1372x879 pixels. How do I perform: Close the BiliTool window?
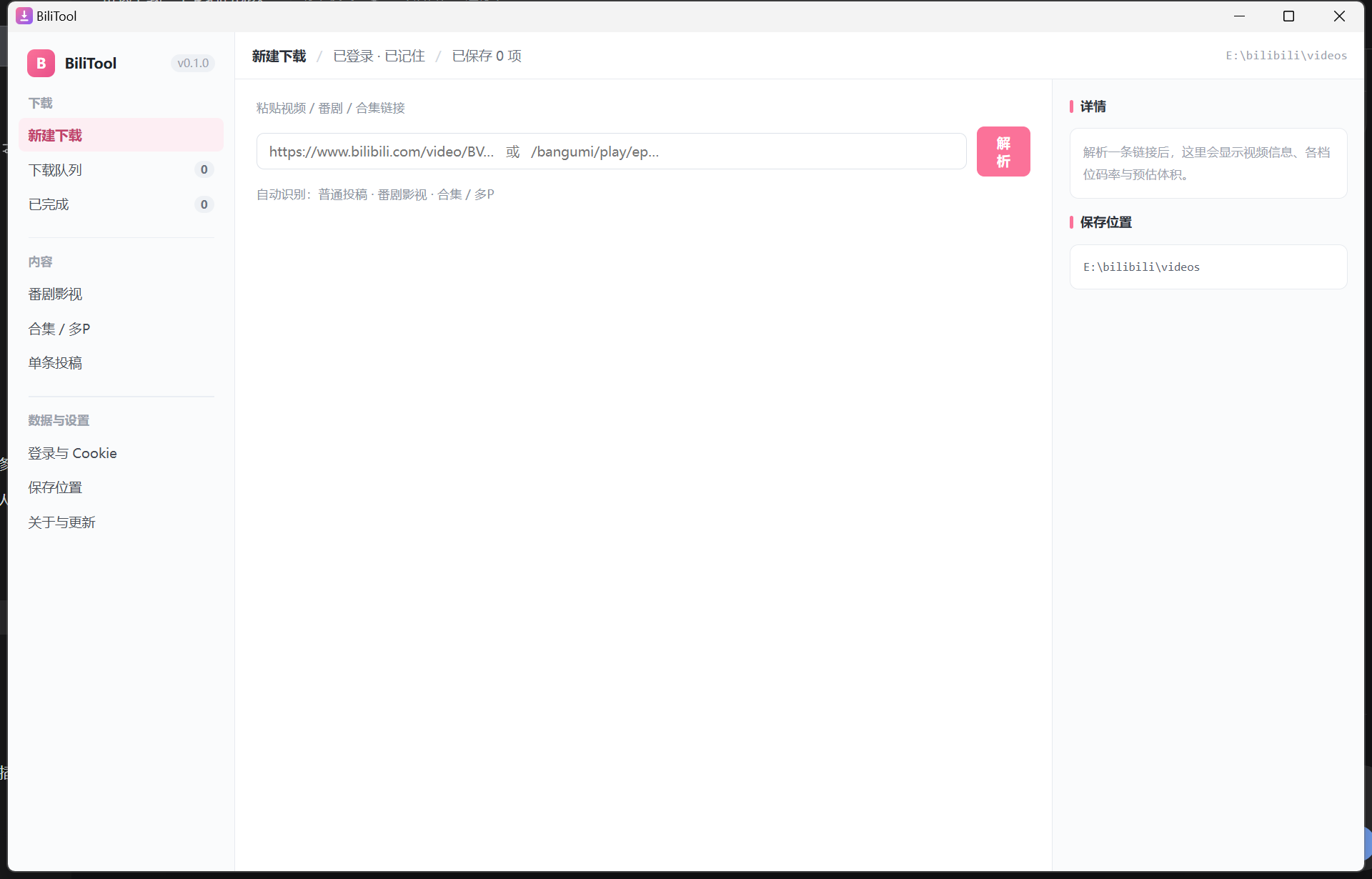(1339, 16)
